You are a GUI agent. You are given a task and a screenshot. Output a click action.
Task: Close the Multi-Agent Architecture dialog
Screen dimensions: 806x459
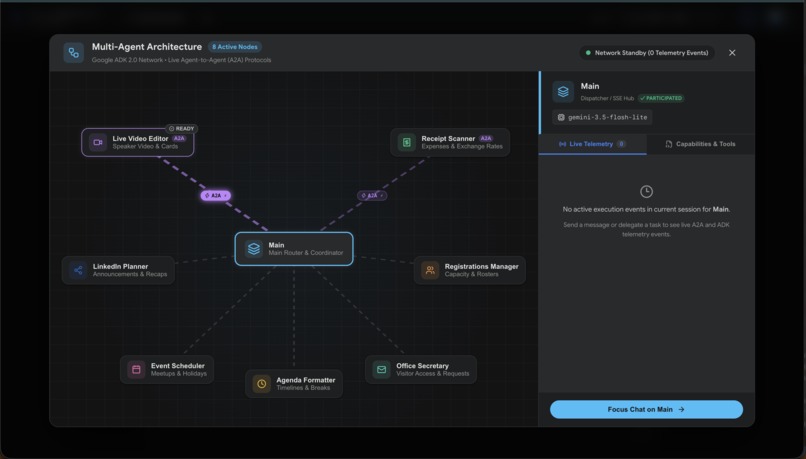pos(732,52)
